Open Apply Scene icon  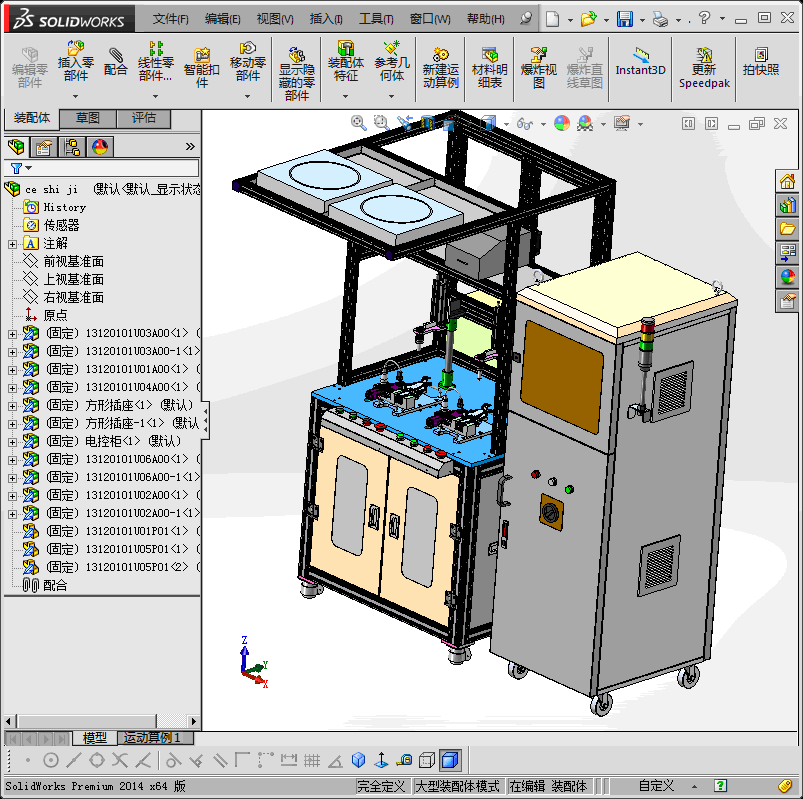[585, 123]
